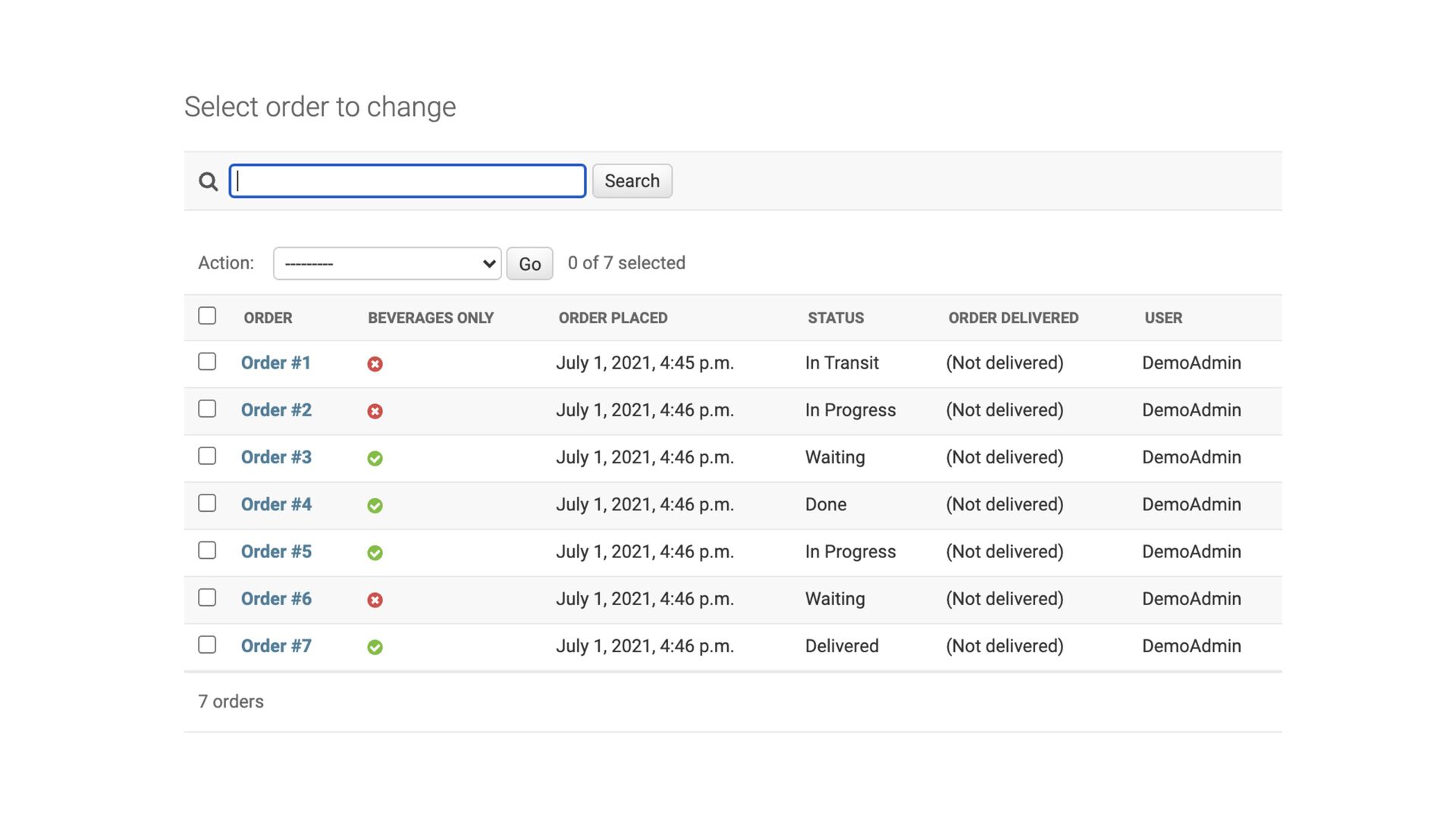1456x819 pixels.
Task: Open the Order #5 link
Action: pyautogui.click(x=276, y=551)
